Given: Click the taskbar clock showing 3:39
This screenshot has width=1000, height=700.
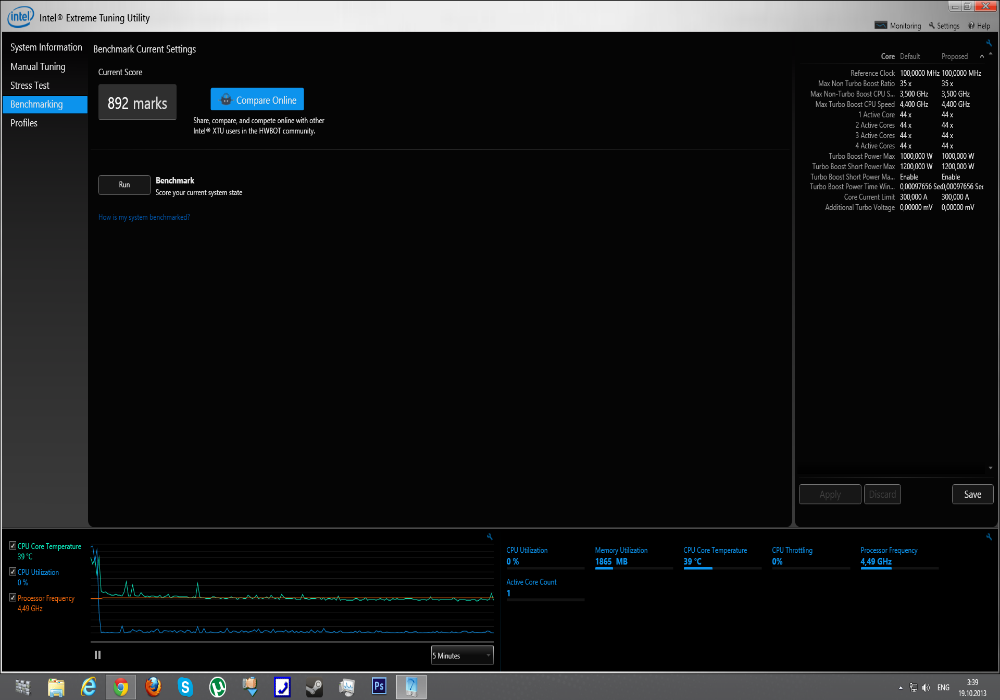Looking at the screenshot, I should [x=972, y=687].
